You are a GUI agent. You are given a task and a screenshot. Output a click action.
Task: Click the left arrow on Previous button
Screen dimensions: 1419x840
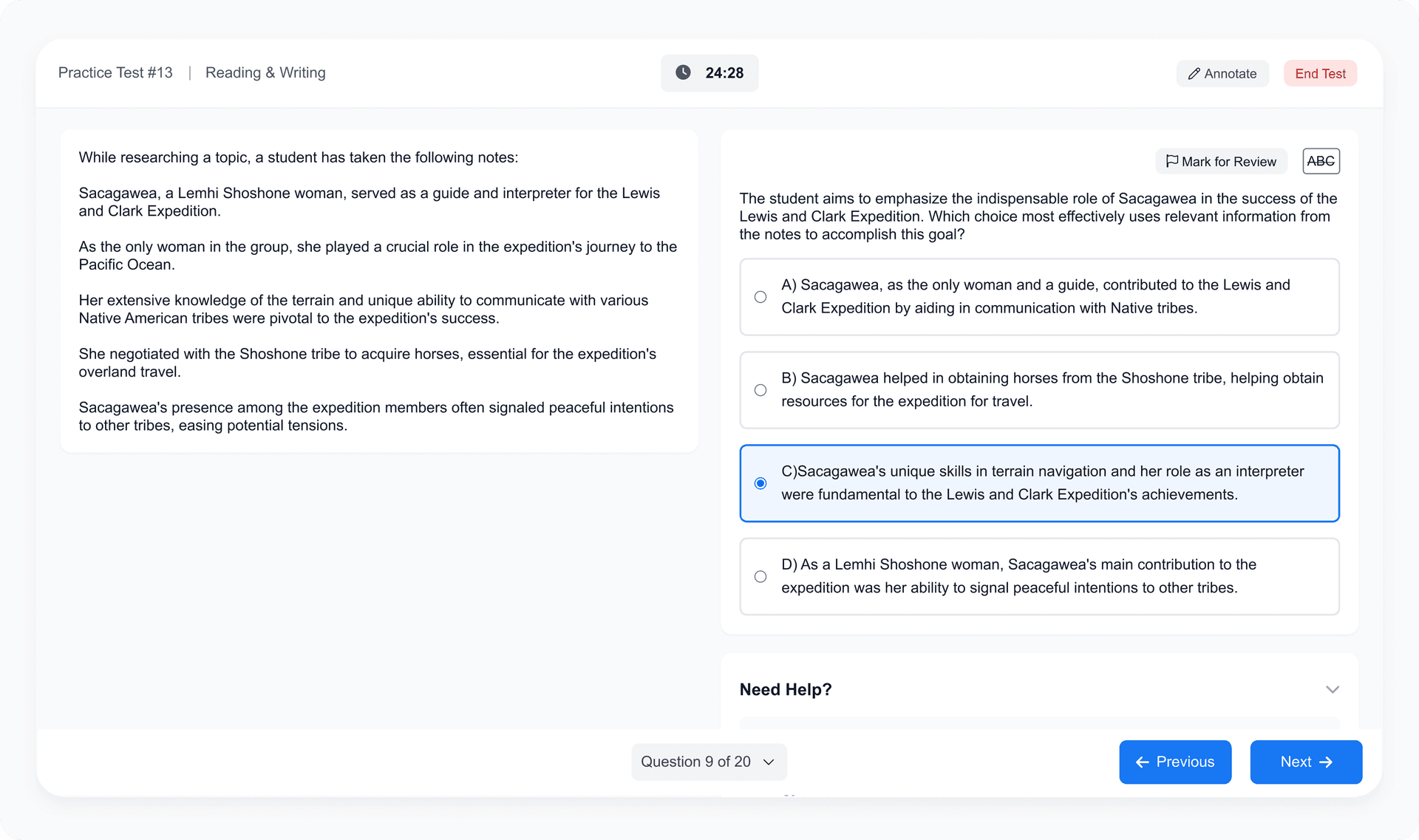pos(1142,762)
